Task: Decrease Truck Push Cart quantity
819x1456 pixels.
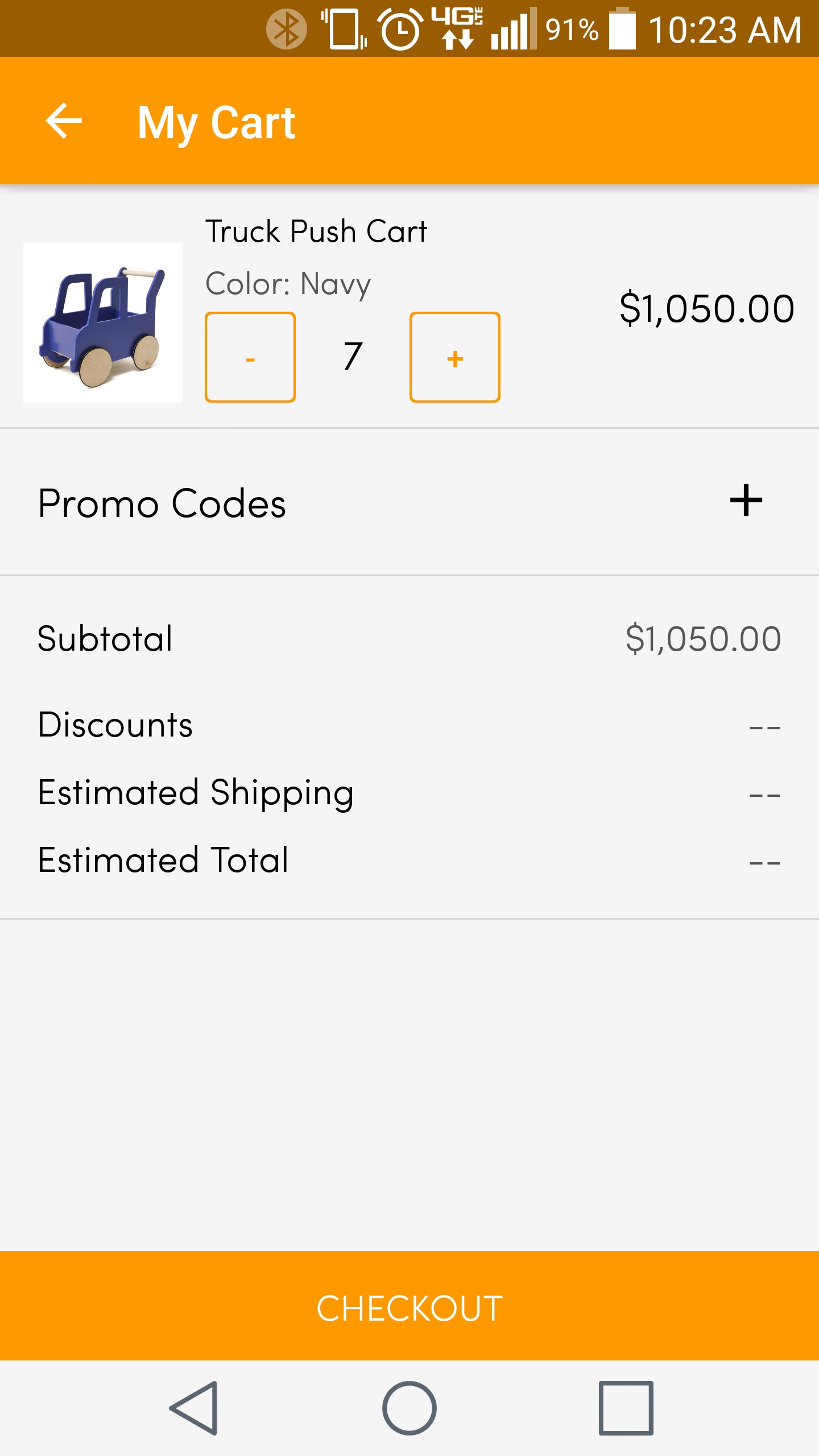Action: point(250,357)
